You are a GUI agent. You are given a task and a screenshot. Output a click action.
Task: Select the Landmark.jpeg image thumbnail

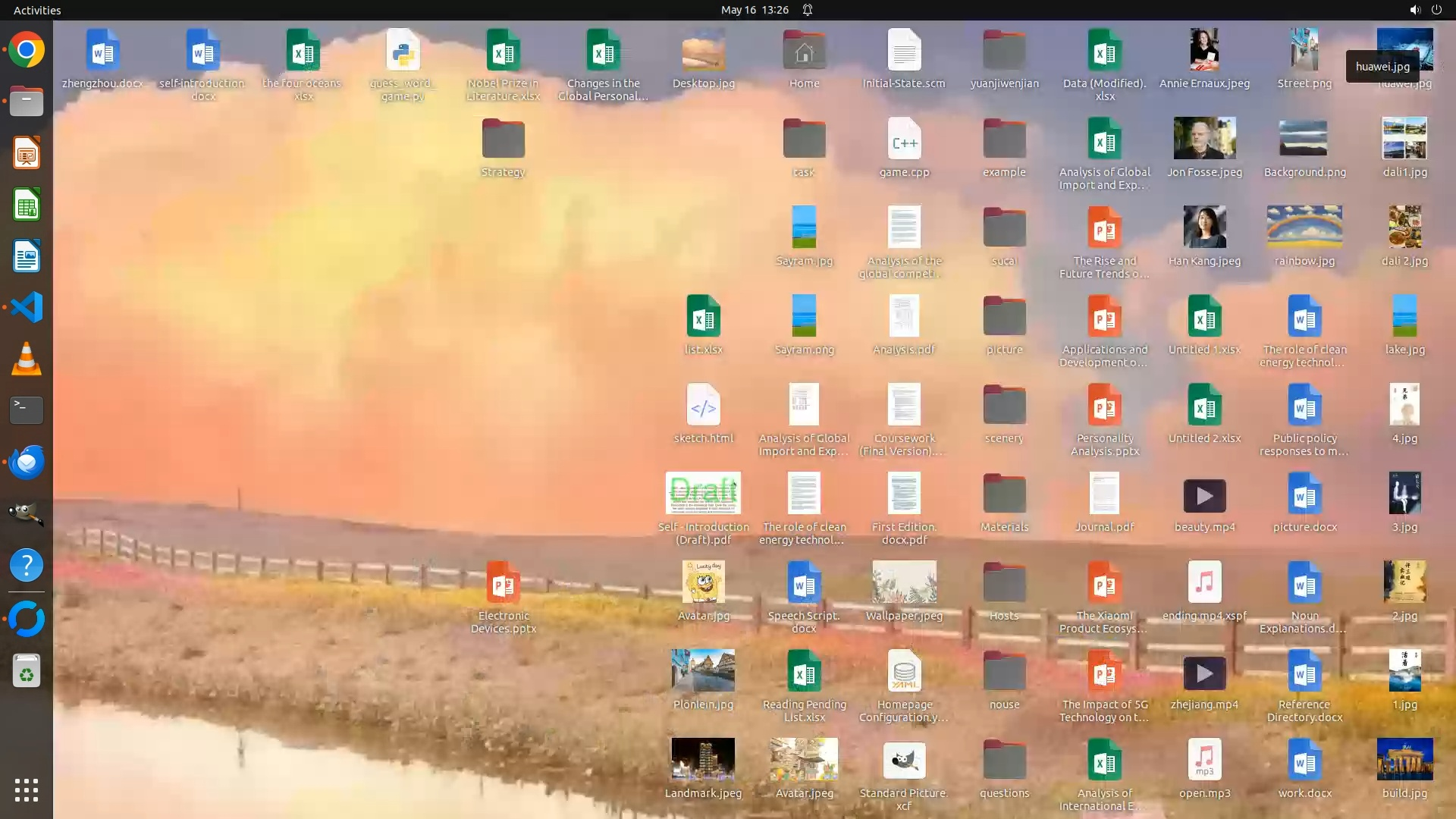pos(703,760)
